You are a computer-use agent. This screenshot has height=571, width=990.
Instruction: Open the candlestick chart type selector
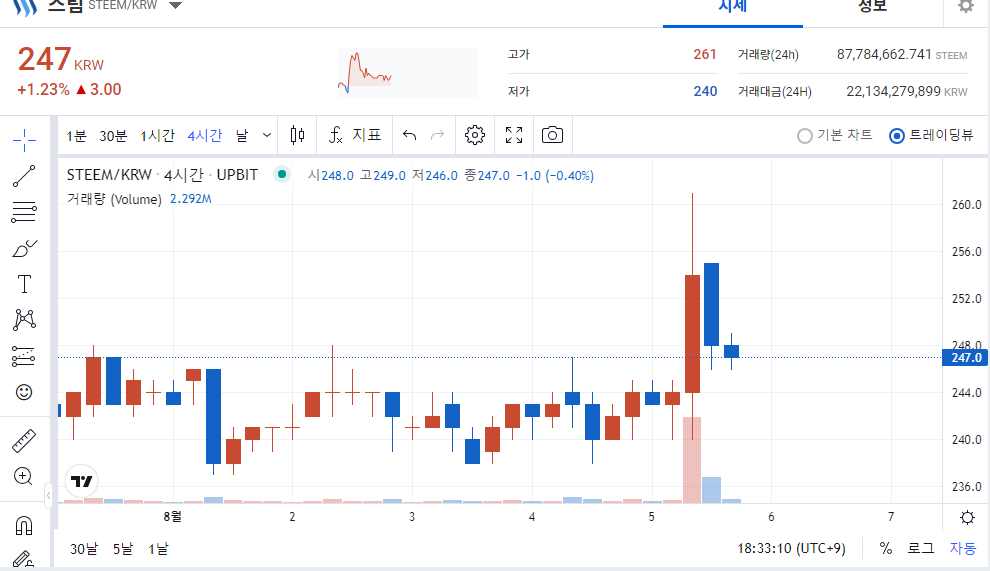297,135
